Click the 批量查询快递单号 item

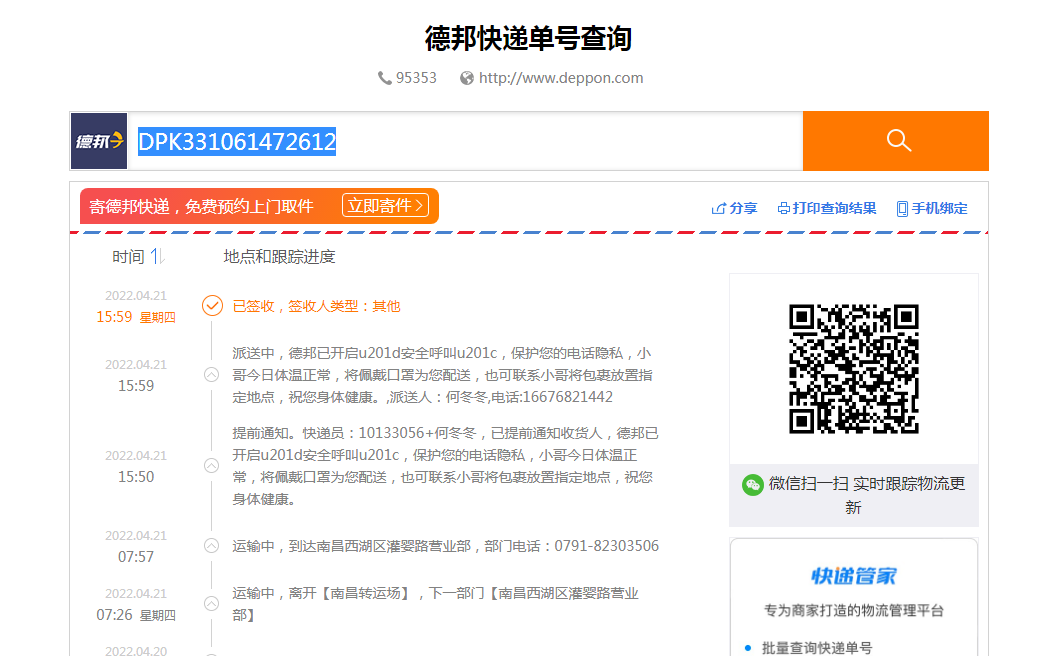pyautogui.click(x=817, y=648)
